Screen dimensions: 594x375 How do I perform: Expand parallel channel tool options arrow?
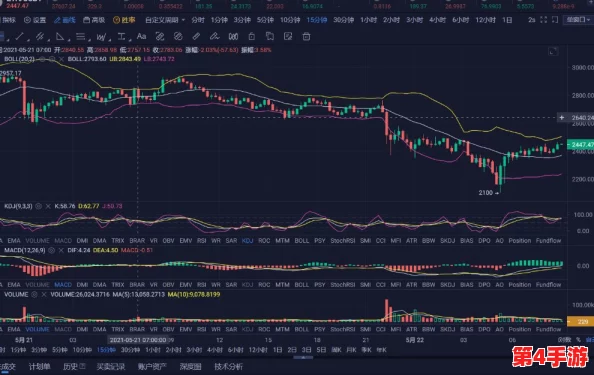click(48, 40)
